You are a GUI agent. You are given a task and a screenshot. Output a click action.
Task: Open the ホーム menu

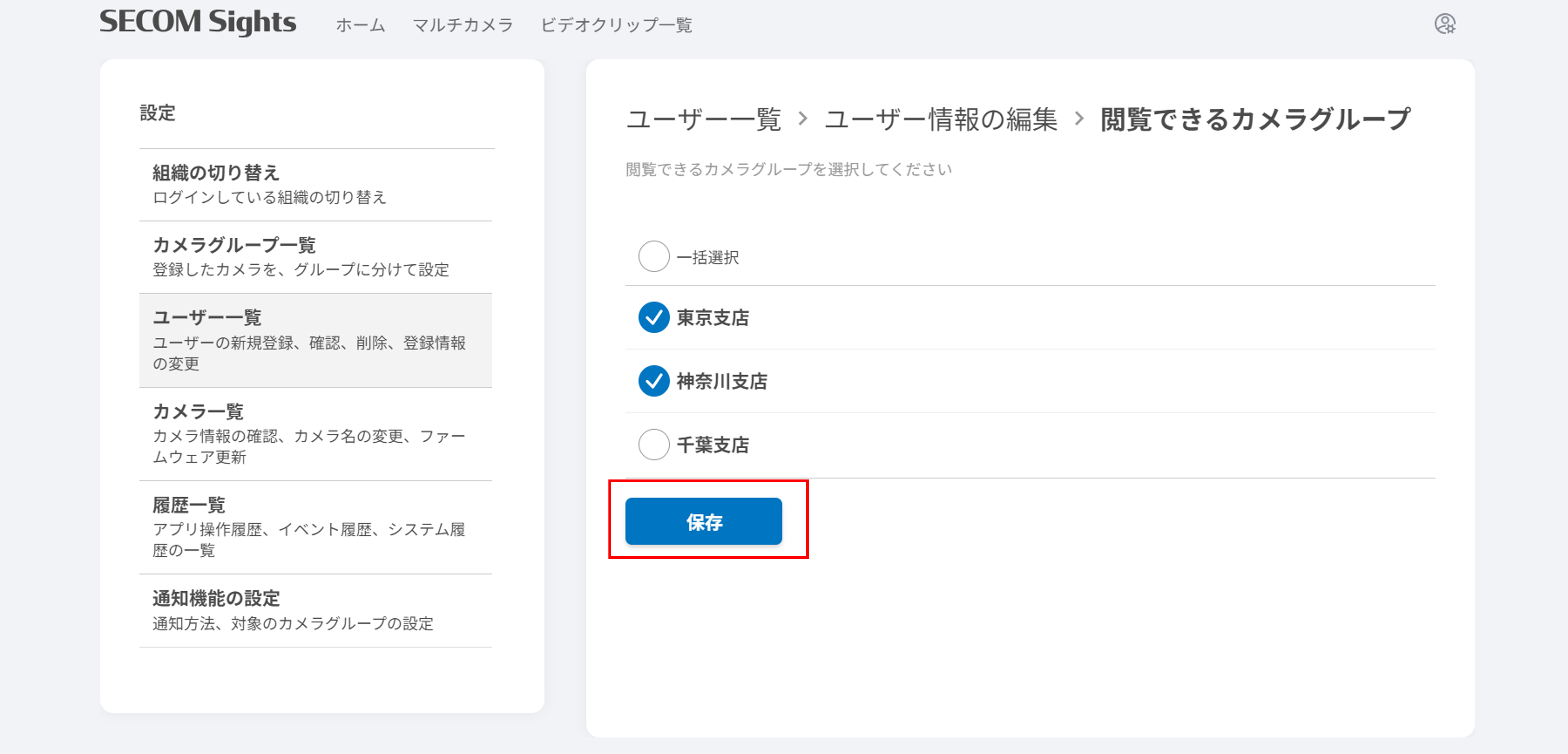(360, 25)
